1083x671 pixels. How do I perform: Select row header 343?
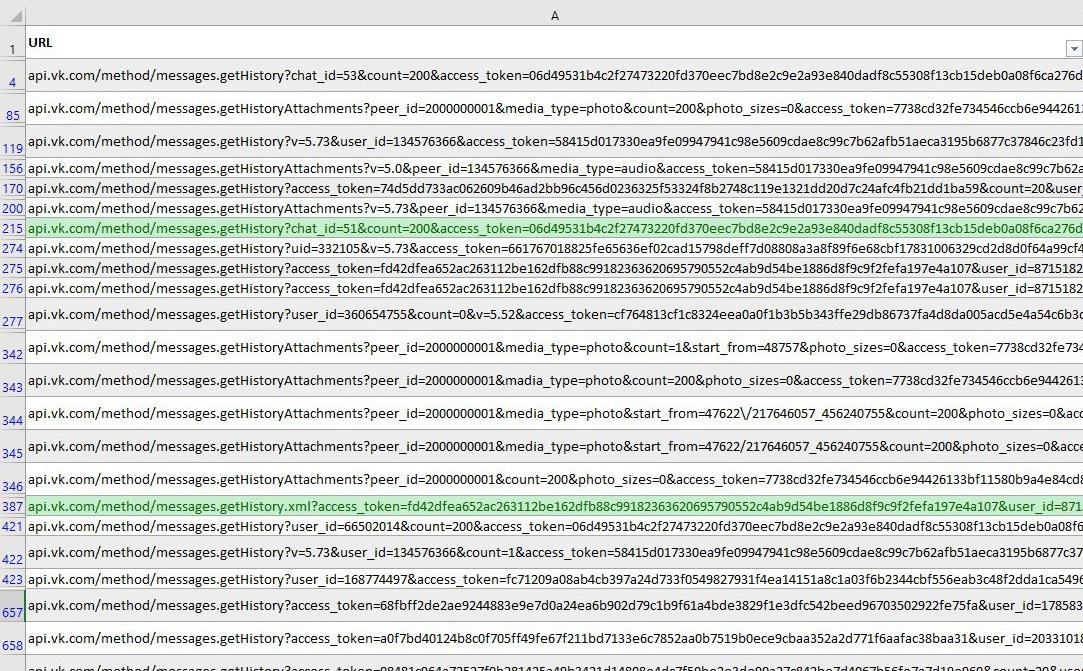12,381
